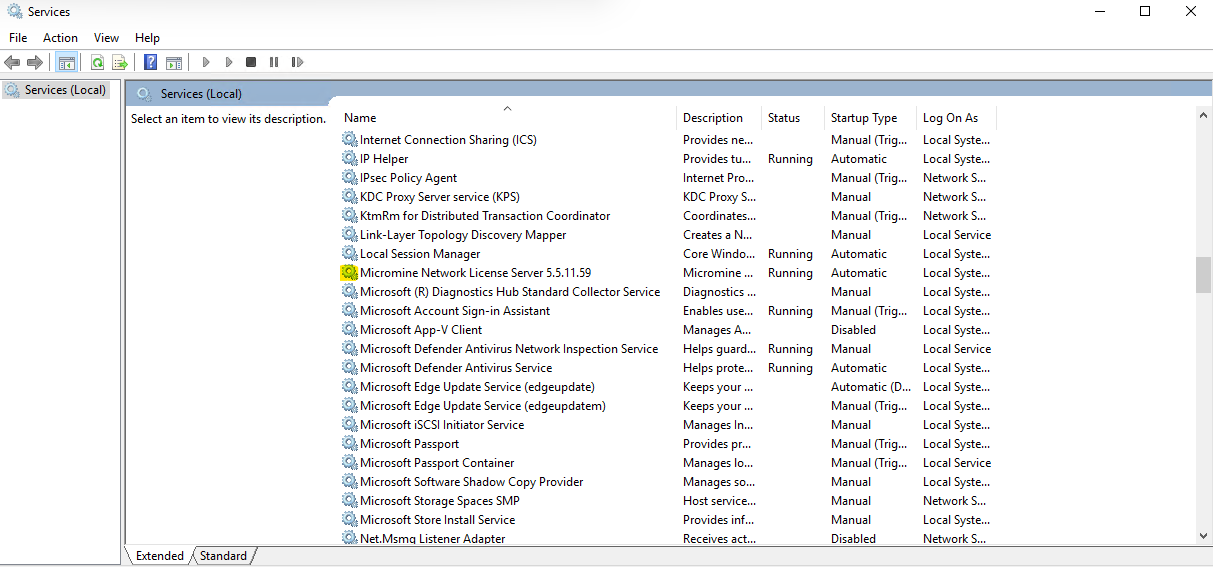Sort services by the Name column header
Viewport: 1213px width, 567px height.
[360, 118]
